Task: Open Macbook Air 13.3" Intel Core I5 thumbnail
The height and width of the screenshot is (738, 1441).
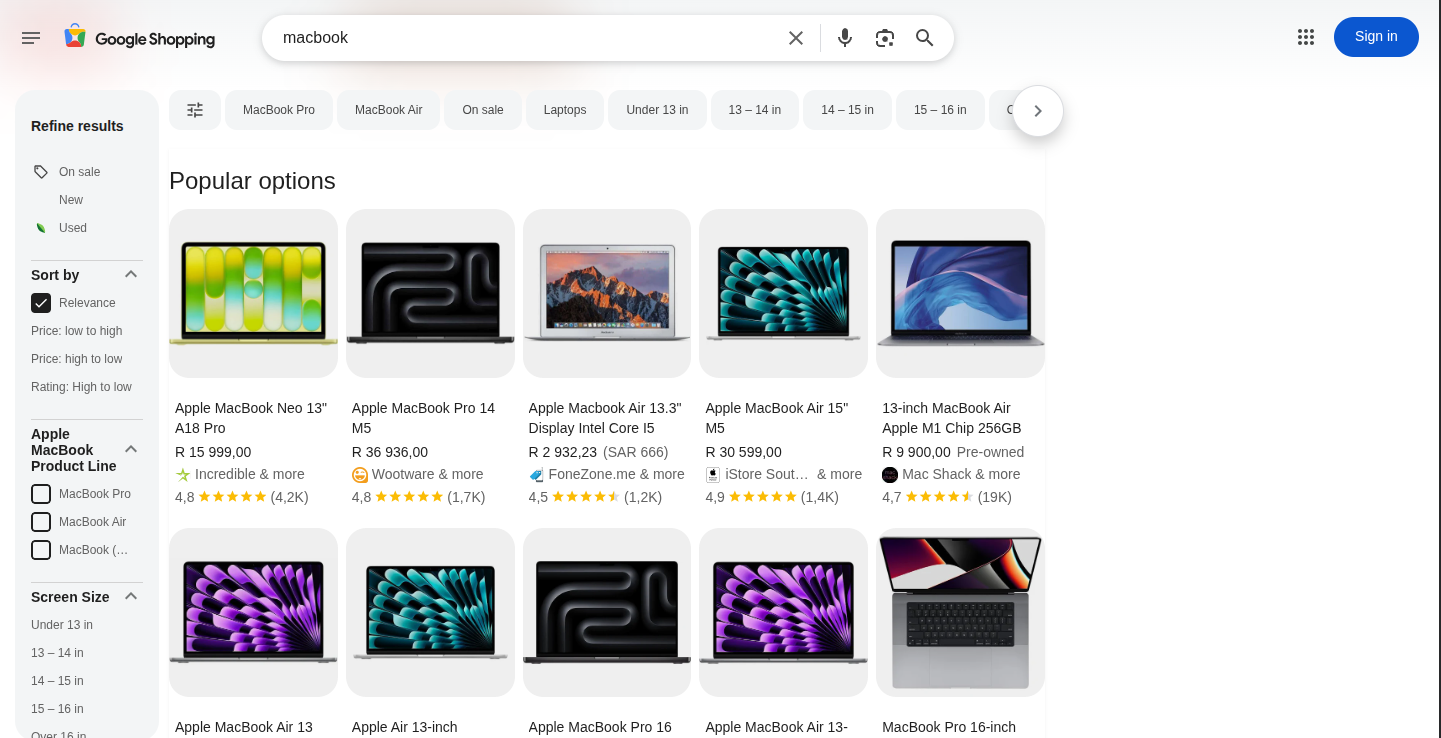Action: [x=607, y=293]
